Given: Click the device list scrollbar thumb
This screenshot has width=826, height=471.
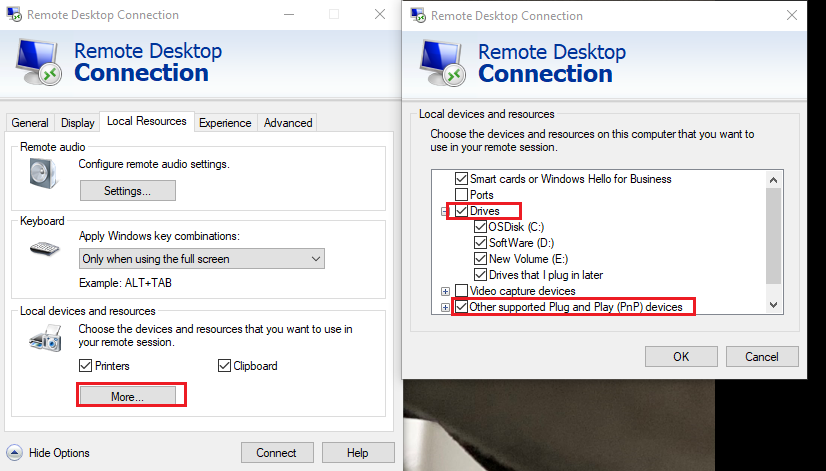Looking at the screenshot, I should click(x=773, y=236).
